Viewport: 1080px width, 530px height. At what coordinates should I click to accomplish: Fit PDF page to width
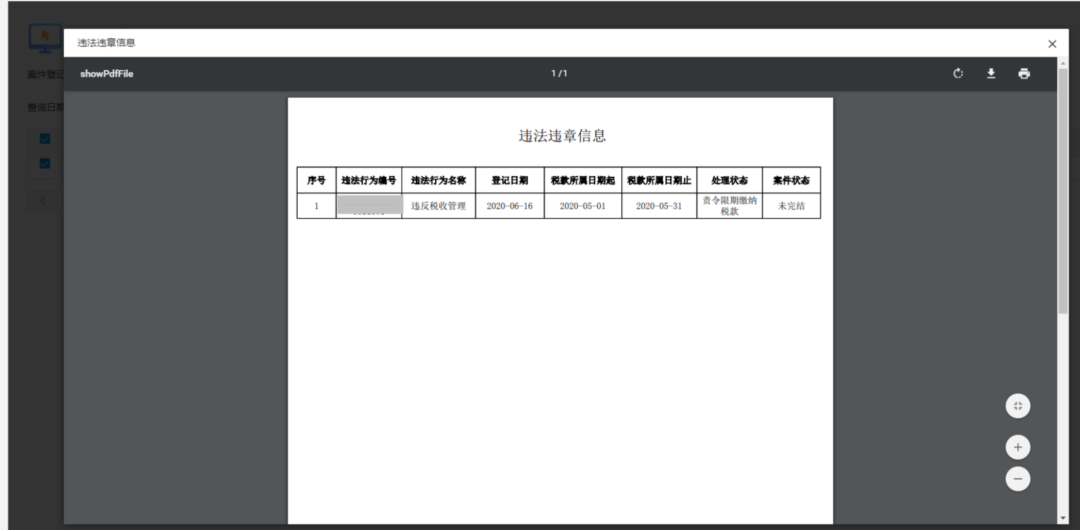point(1018,406)
